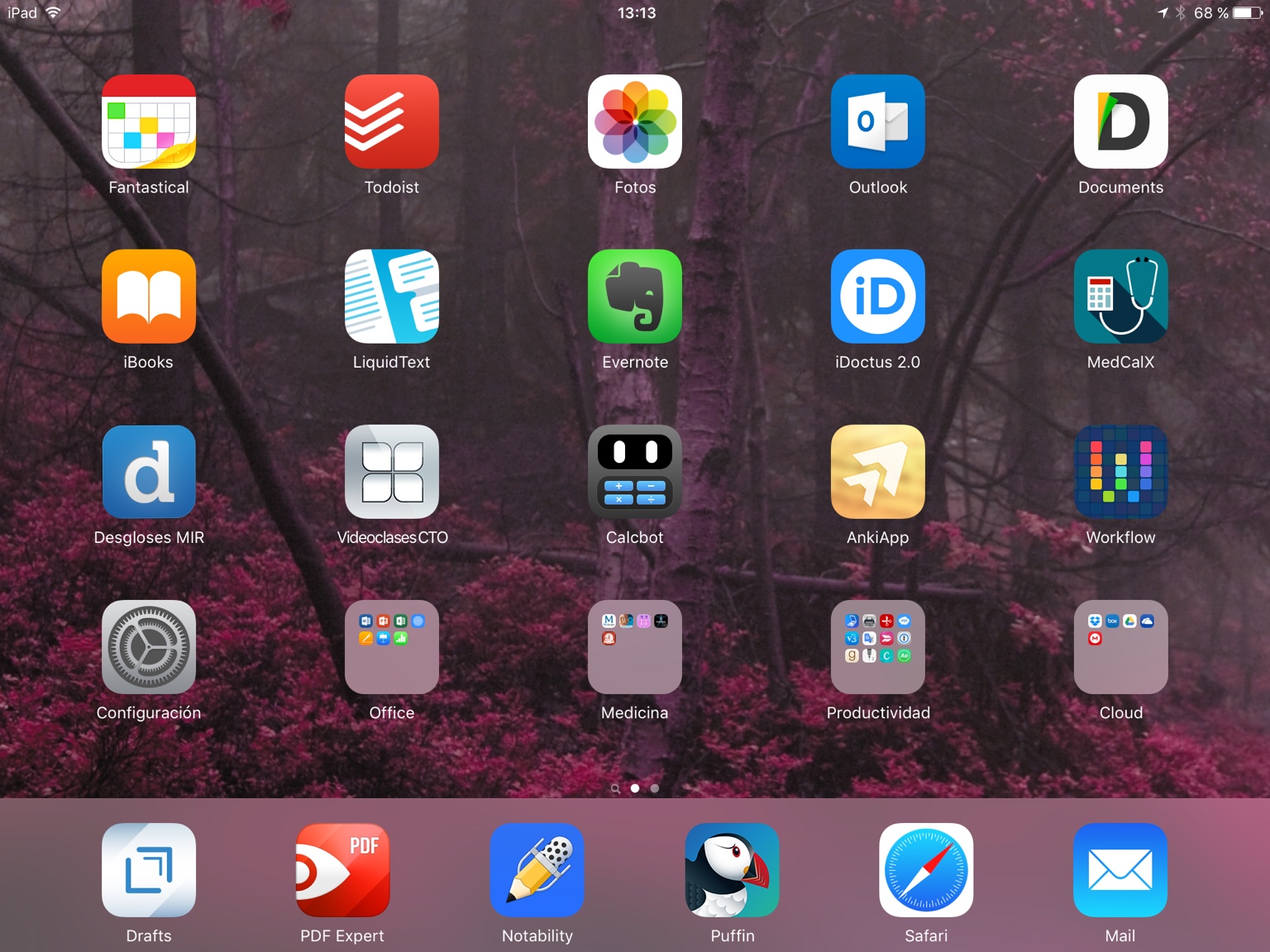Launch Desgloses MIR
This screenshot has height=952, width=1270.
click(149, 472)
